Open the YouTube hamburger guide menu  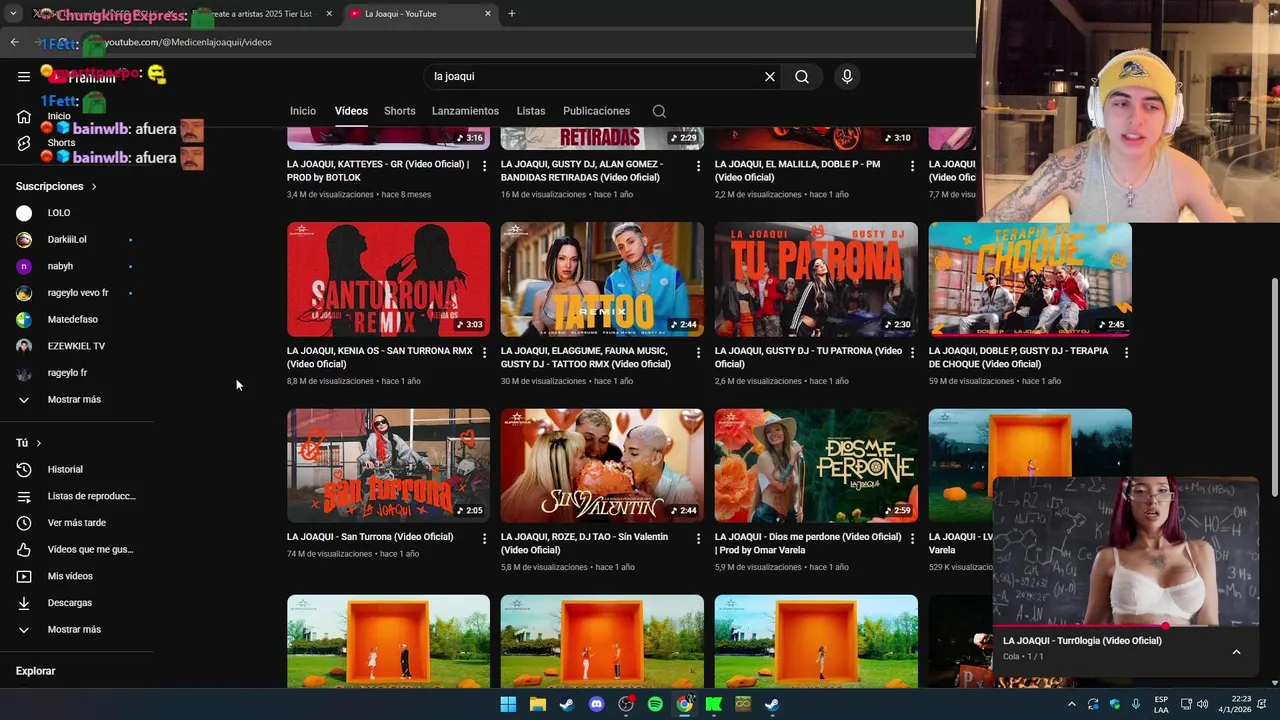click(x=24, y=76)
